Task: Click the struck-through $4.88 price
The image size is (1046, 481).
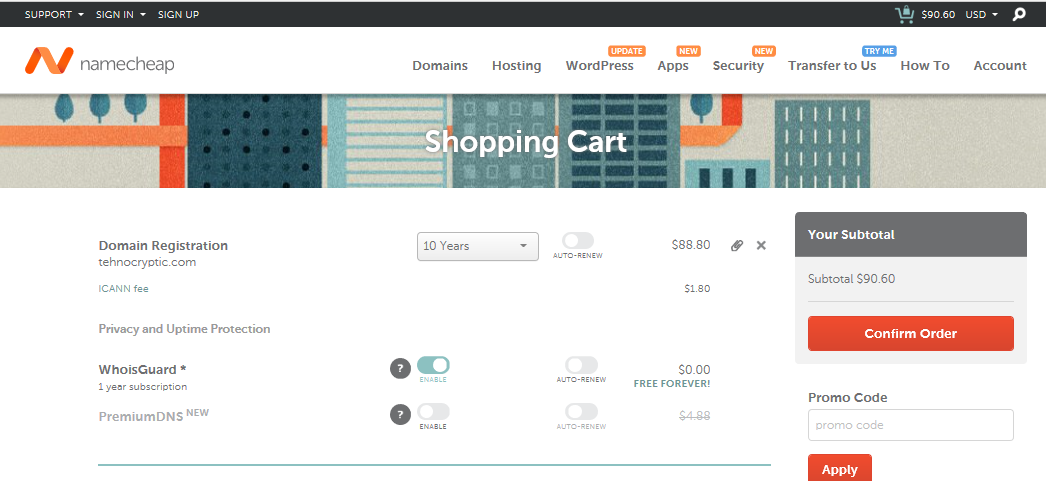Action: tap(694, 416)
